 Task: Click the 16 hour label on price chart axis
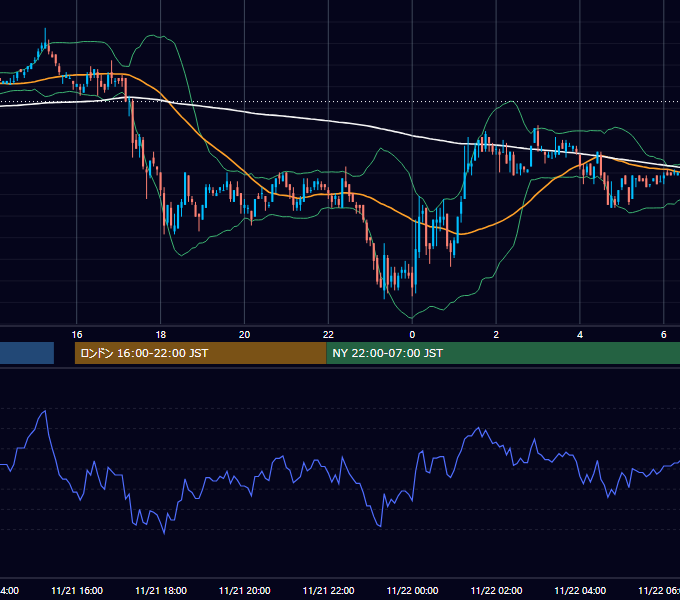77,335
